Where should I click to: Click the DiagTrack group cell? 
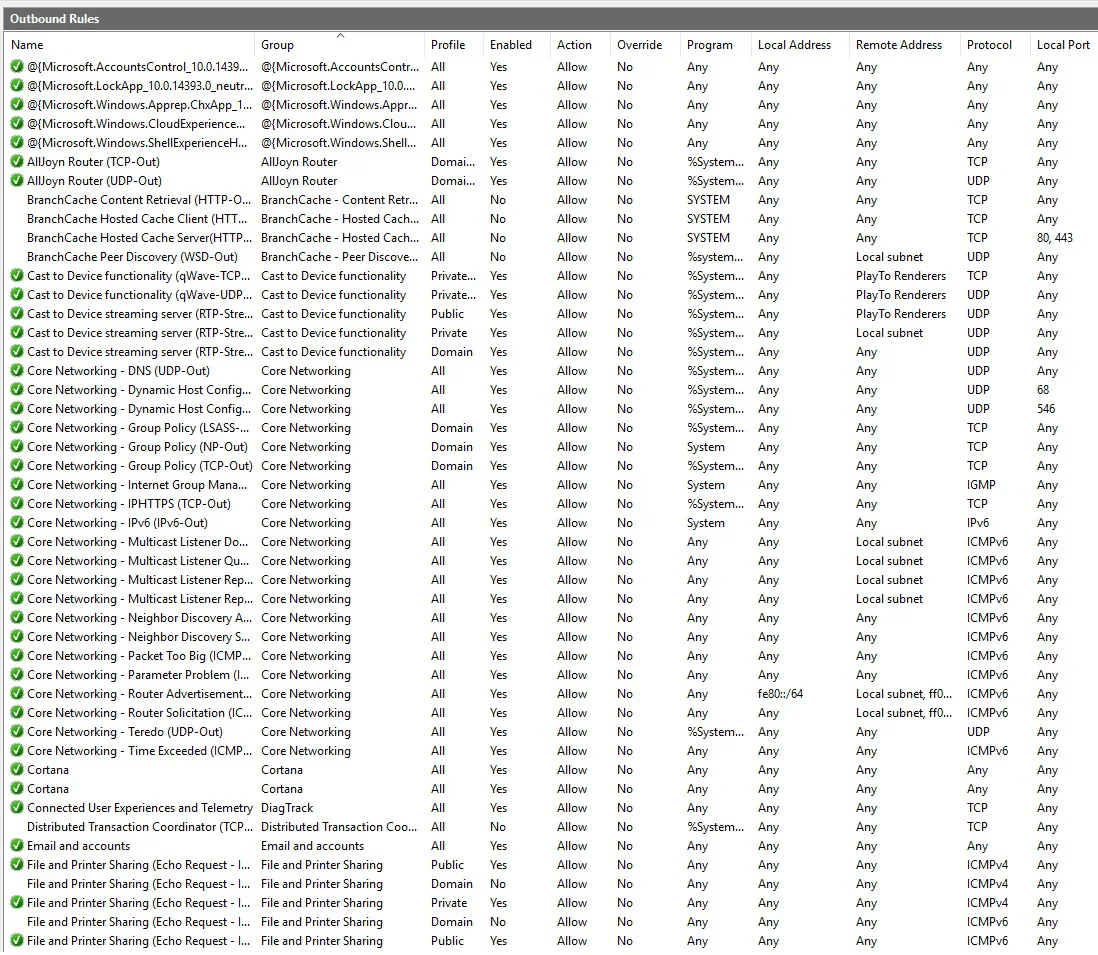point(287,808)
